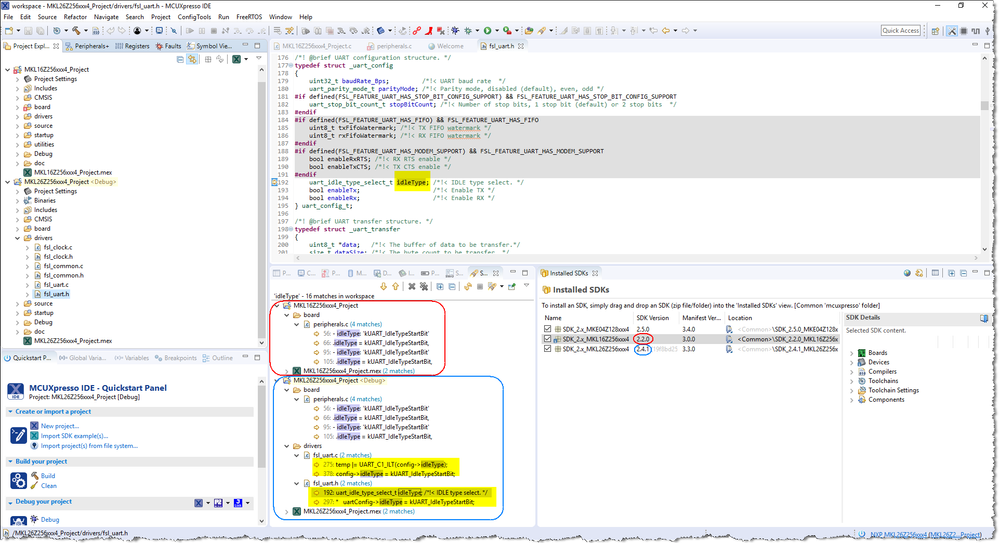
Task: Click the red boot/flash icon in toolbar
Action: 429,31
